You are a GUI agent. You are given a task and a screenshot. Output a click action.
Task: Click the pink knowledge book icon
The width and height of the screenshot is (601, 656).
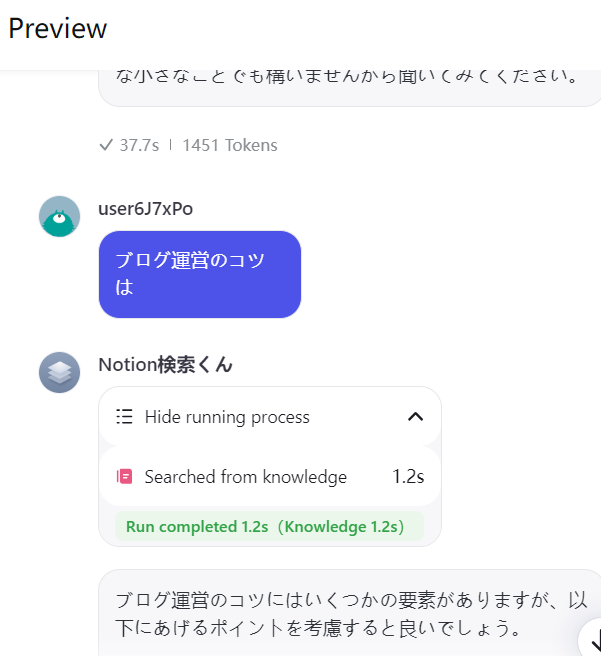[124, 477]
